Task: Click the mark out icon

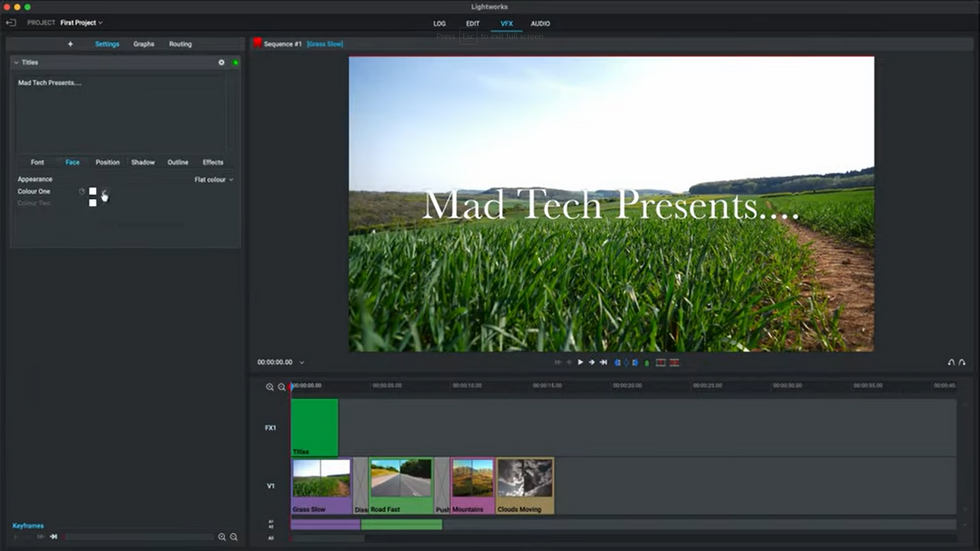Action: 635,362
